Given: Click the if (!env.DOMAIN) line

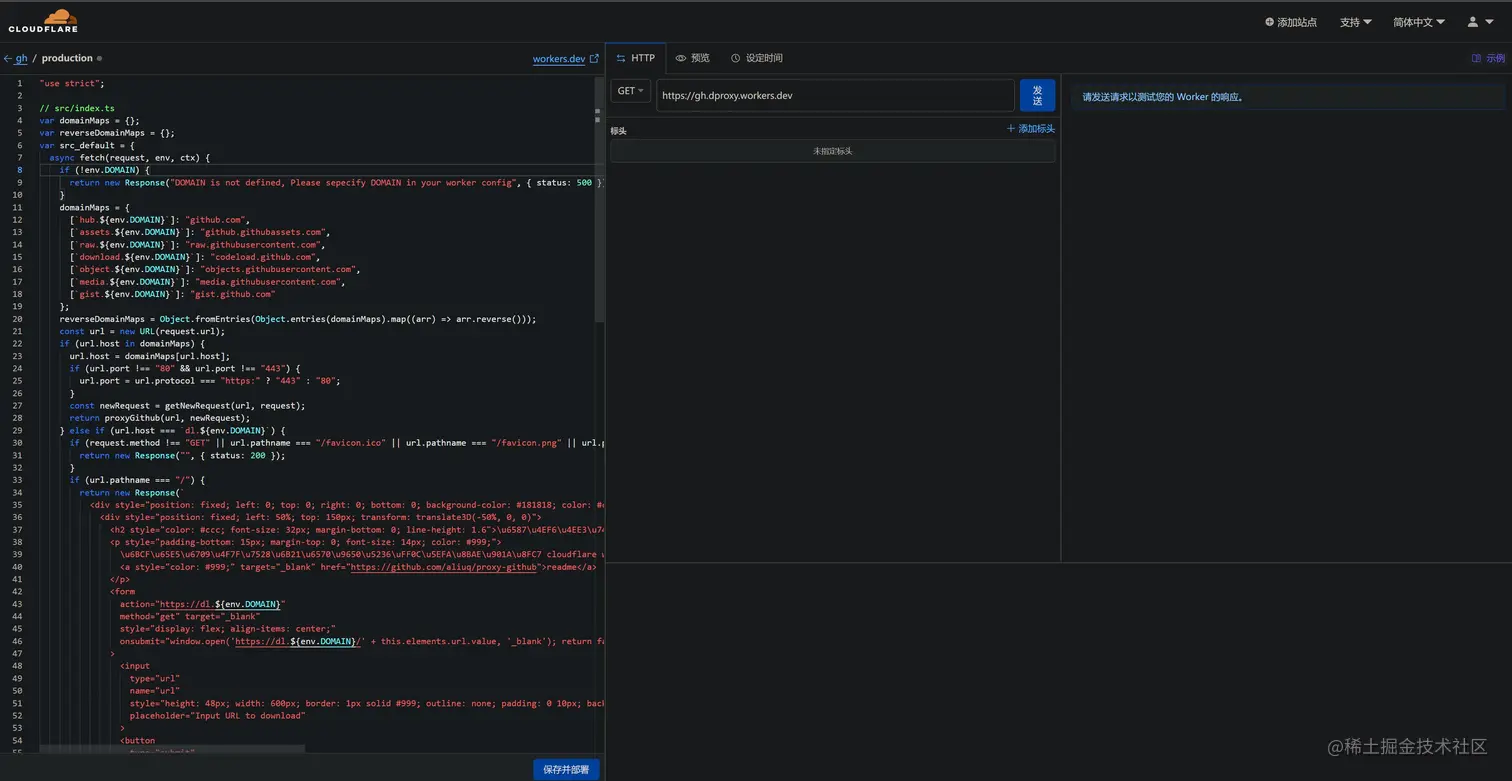Looking at the screenshot, I should point(105,170).
